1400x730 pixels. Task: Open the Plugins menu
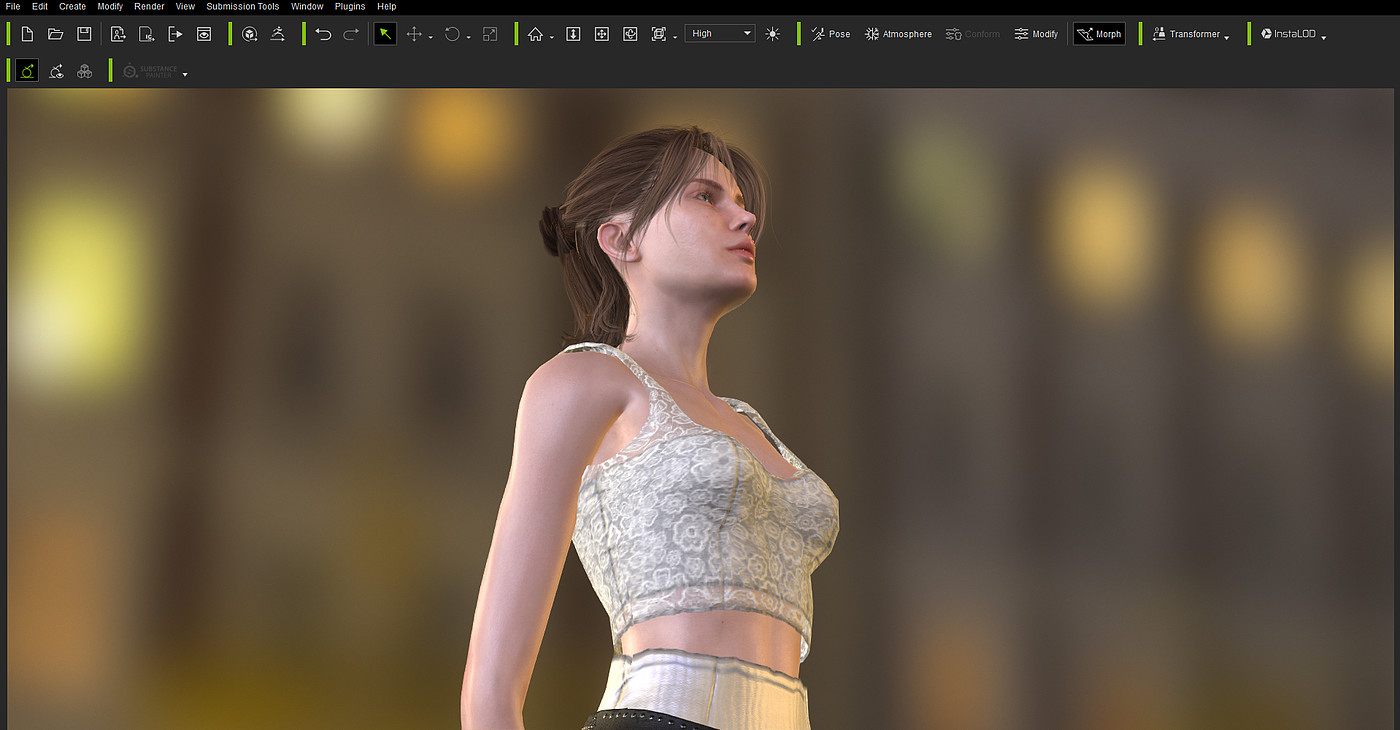click(350, 7)
